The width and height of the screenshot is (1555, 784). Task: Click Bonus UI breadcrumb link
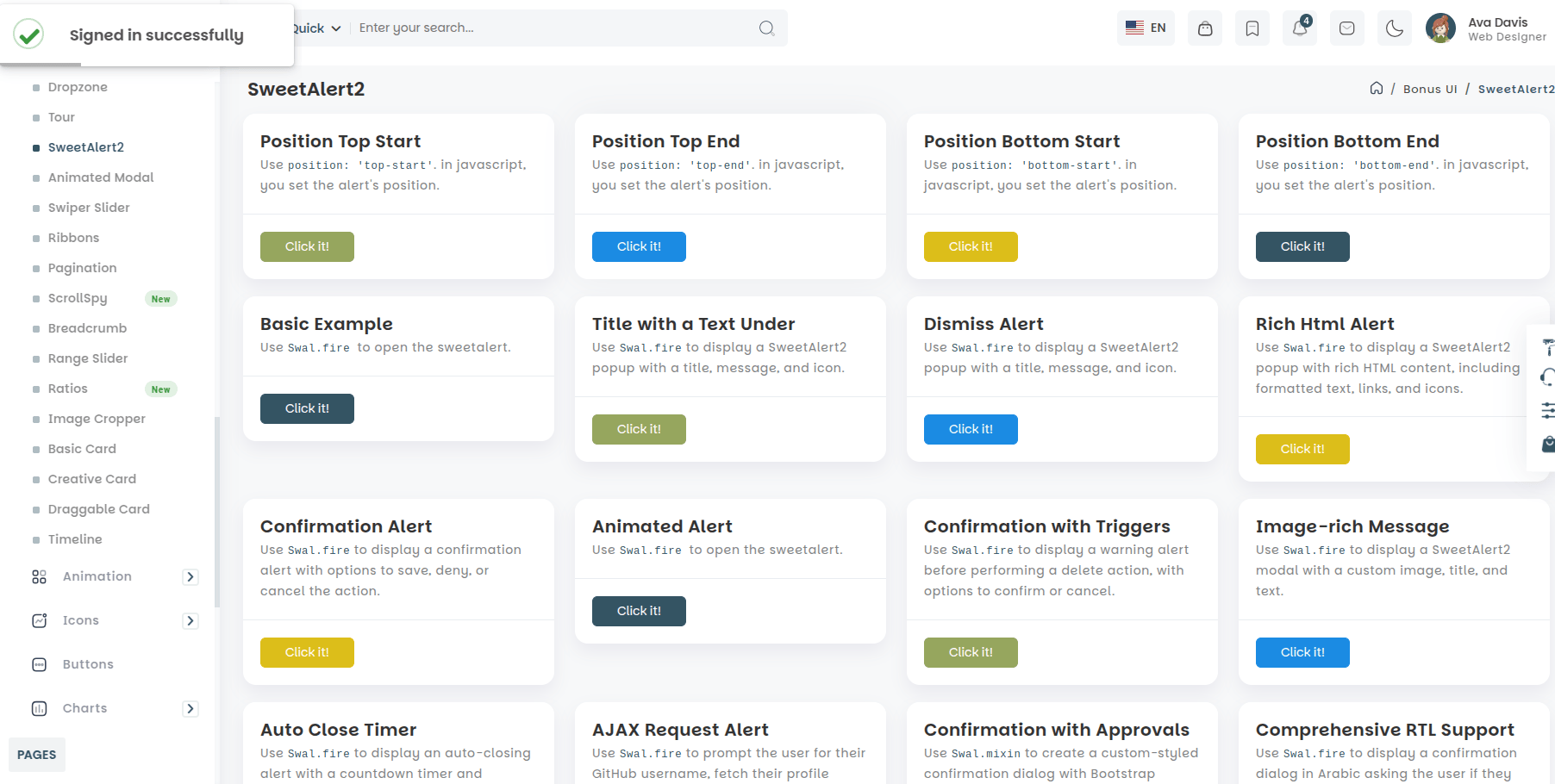click(1430, 89)
